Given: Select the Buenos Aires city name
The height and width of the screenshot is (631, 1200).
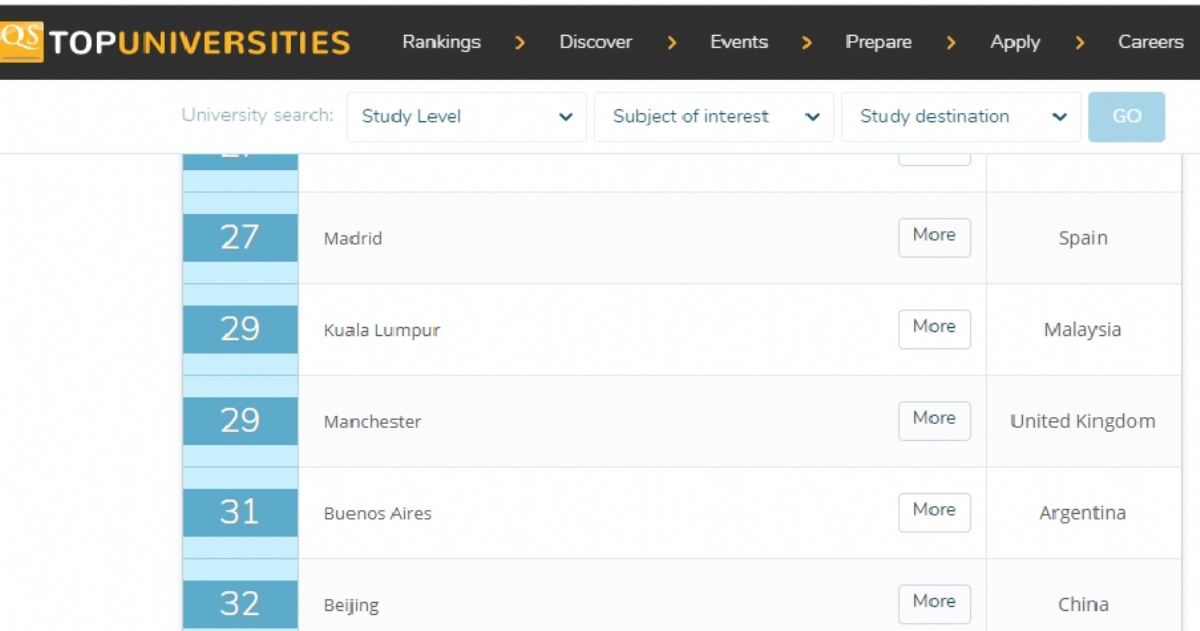Looking at the screenshot, I should [378, 514].
